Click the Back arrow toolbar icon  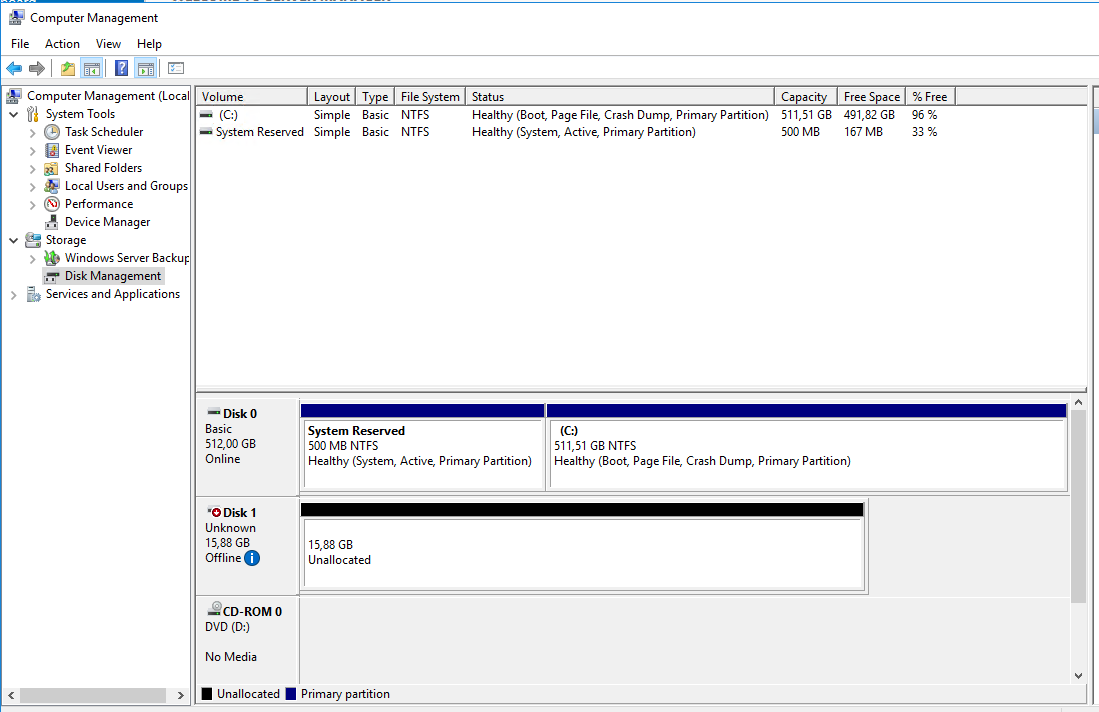14,68
